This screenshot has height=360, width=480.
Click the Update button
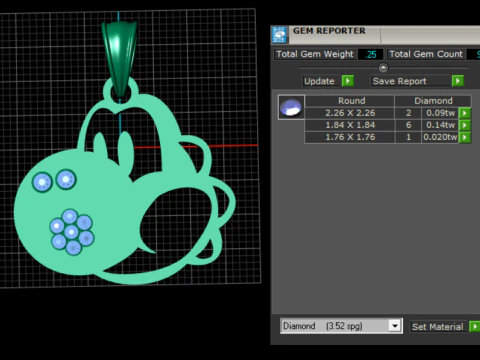pos(322,81)
